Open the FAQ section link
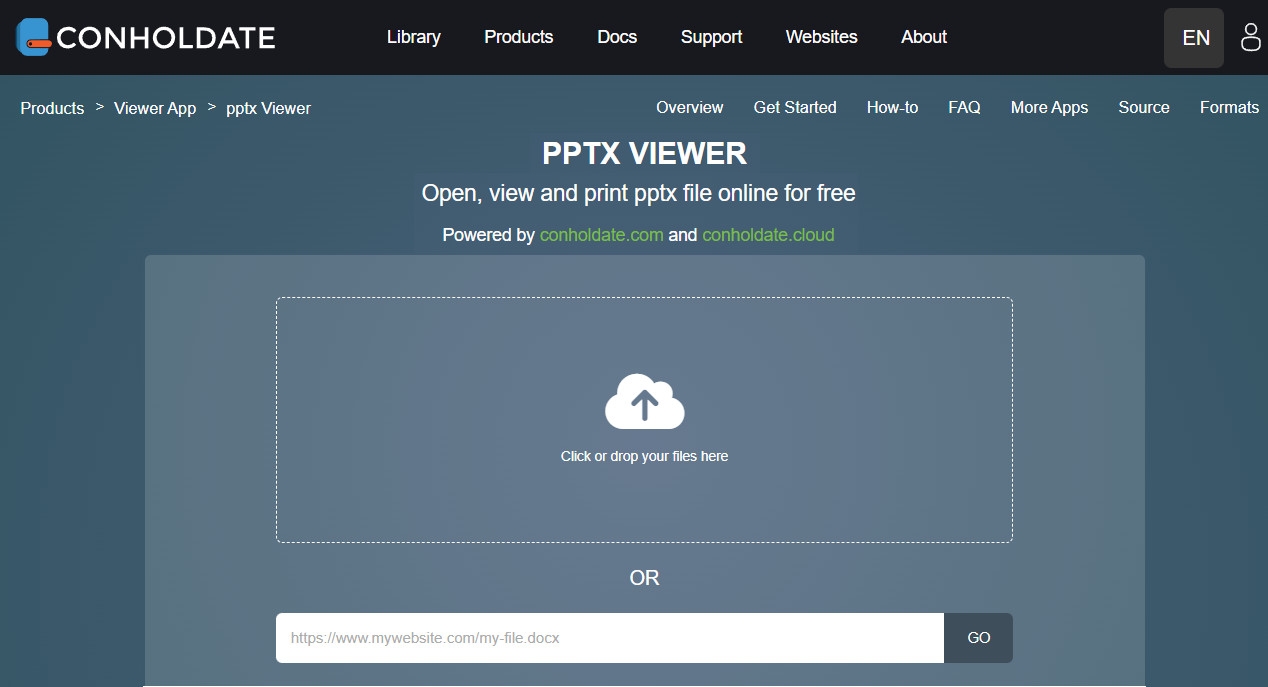 pyautogui.click(x=964, y=107)
